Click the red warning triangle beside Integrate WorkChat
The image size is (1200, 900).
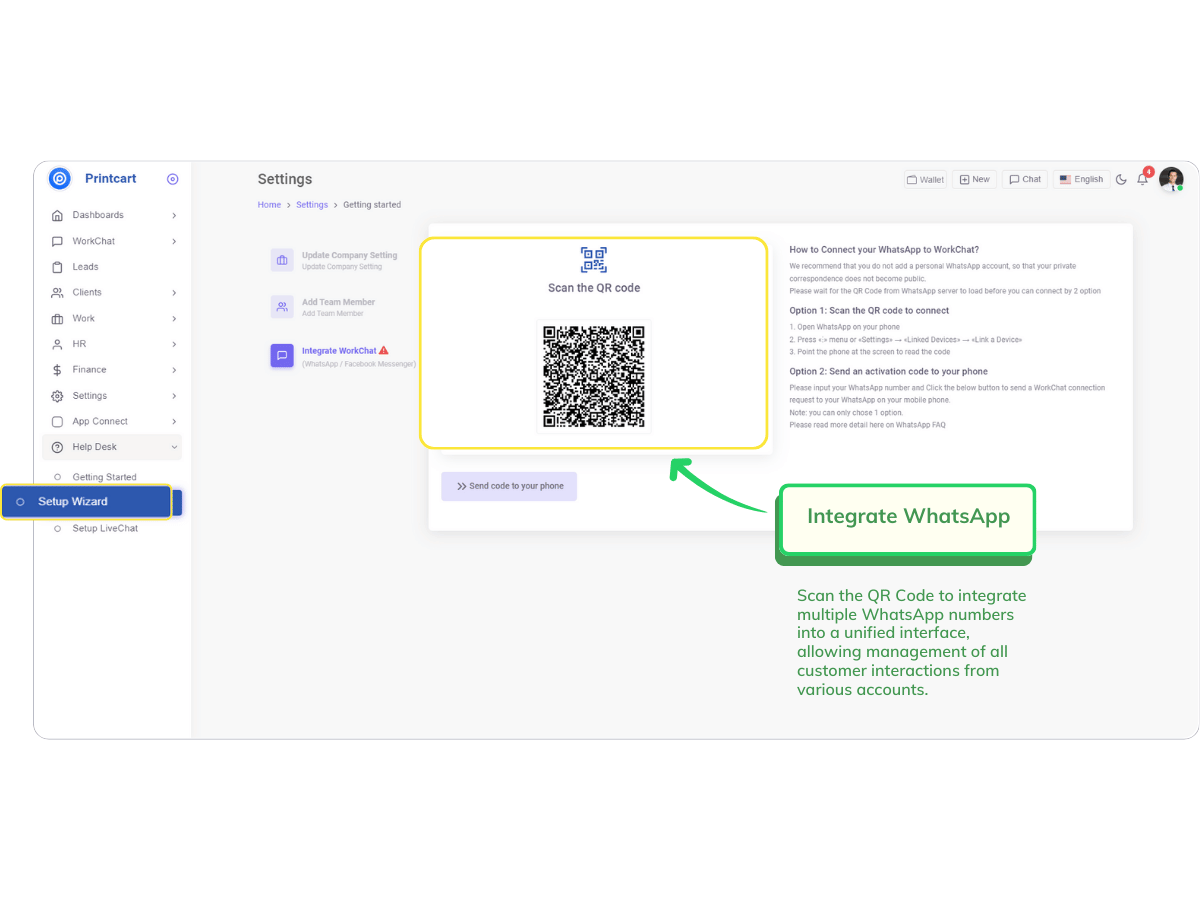[384, 351]
